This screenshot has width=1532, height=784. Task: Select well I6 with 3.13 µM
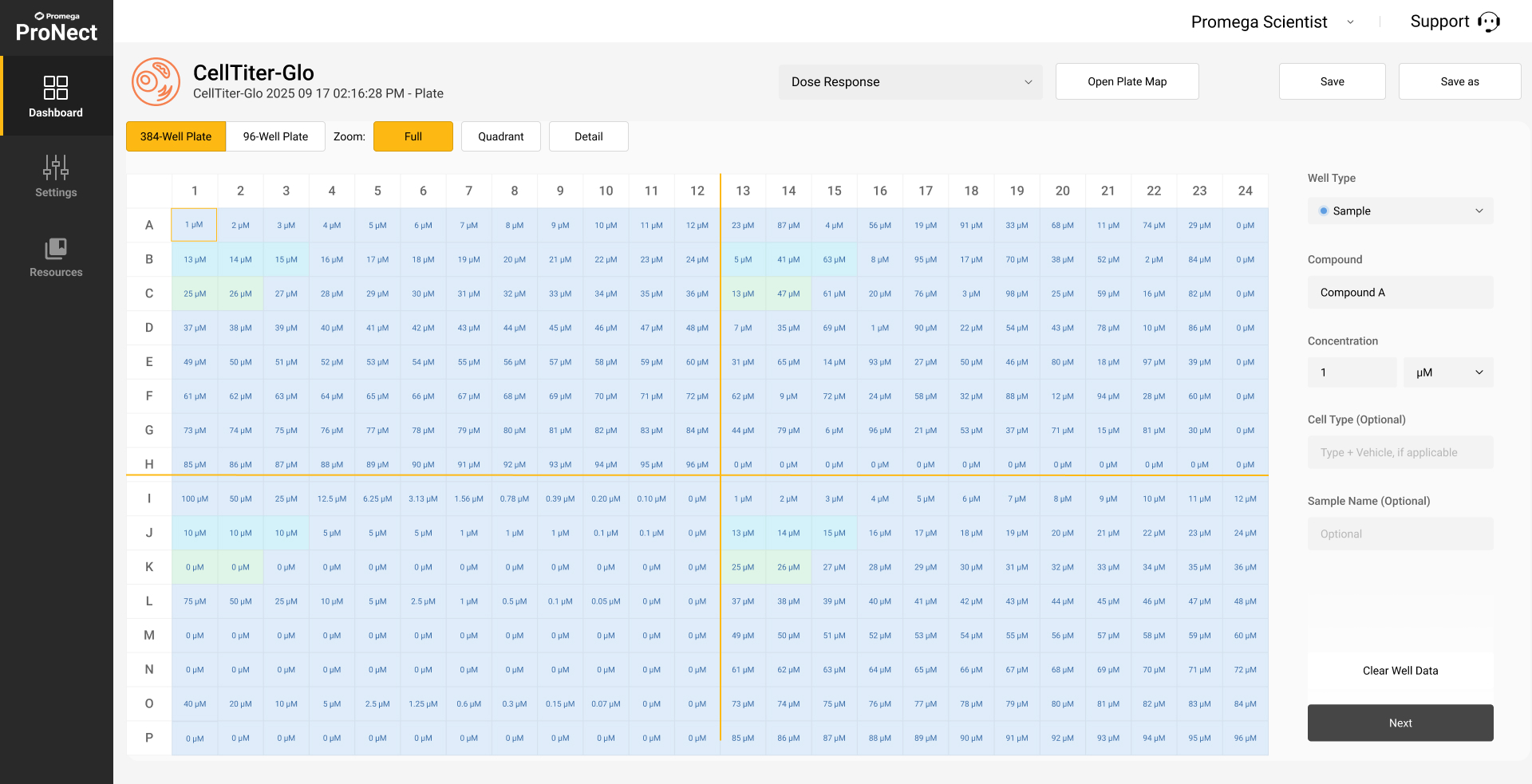423,499
